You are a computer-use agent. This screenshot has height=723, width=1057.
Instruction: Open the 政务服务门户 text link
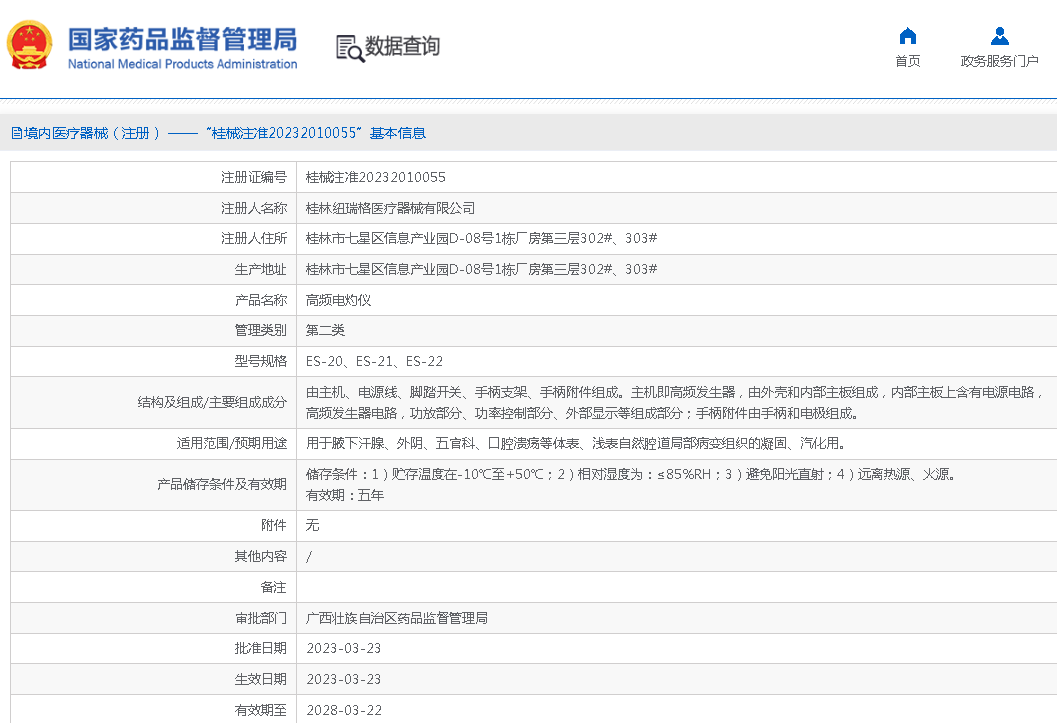click(x=999, y=61)
